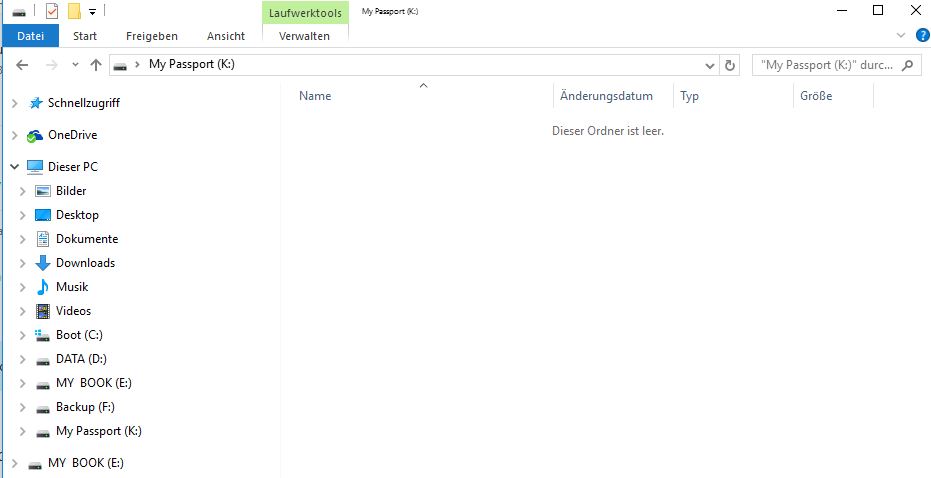Expand the Desktop folder node
This screenshot has height=478, width=931.
23,215
